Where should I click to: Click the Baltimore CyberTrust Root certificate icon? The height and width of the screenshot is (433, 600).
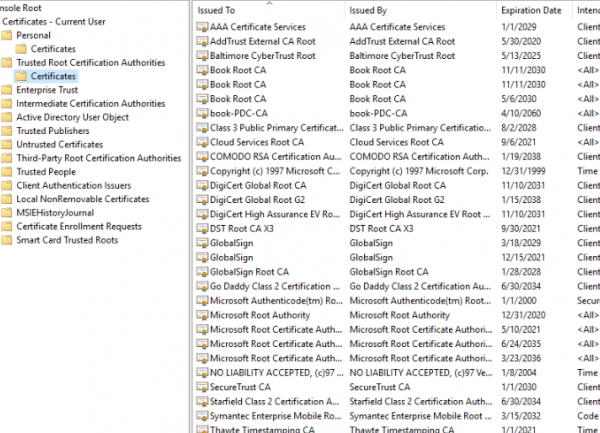pyautogui.click(x=201, y=56)
